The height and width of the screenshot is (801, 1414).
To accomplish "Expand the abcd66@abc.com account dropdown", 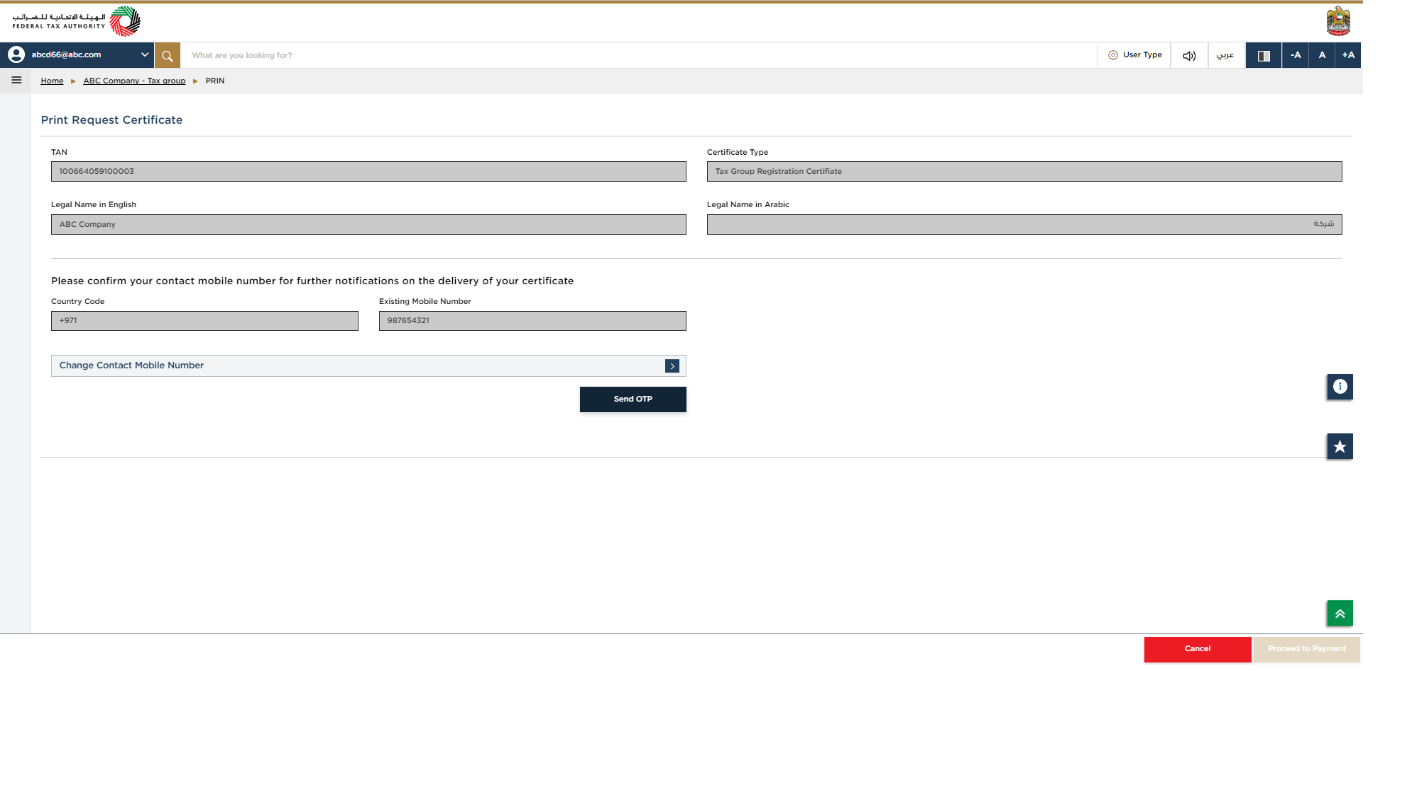I will 145,55.
